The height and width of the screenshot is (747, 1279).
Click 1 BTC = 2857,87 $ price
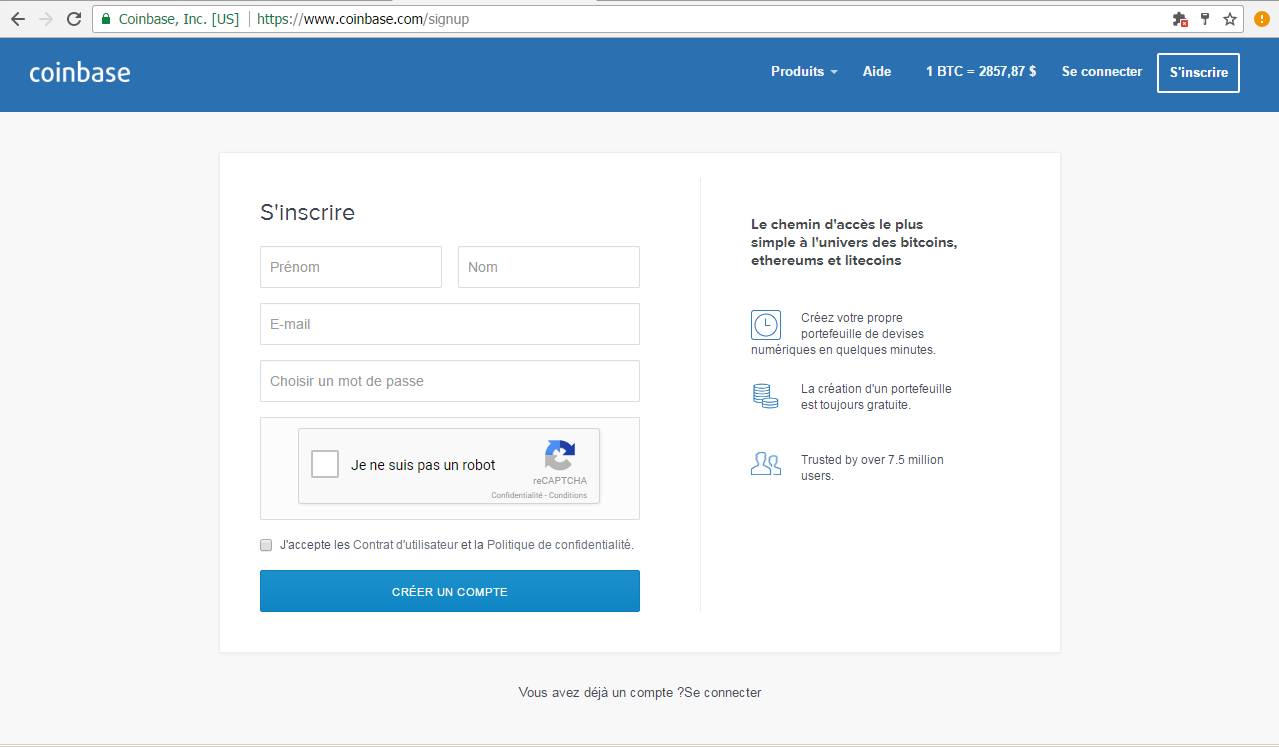pyautogui.click(x=981, y=72)
